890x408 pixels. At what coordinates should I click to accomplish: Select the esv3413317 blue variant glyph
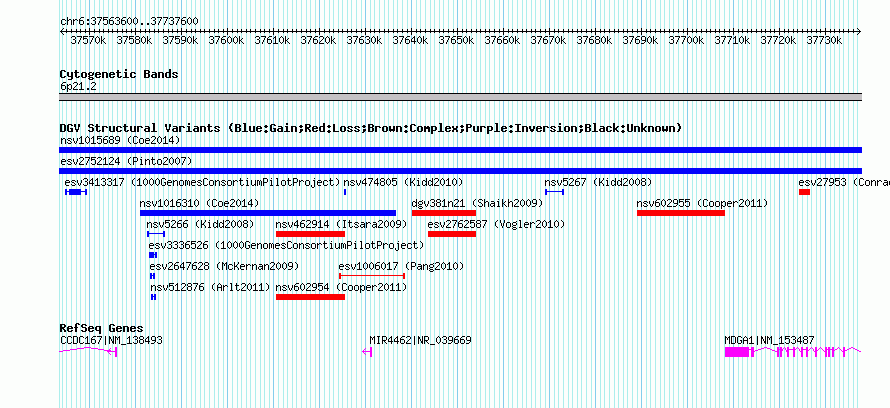(x=76, y=192)
